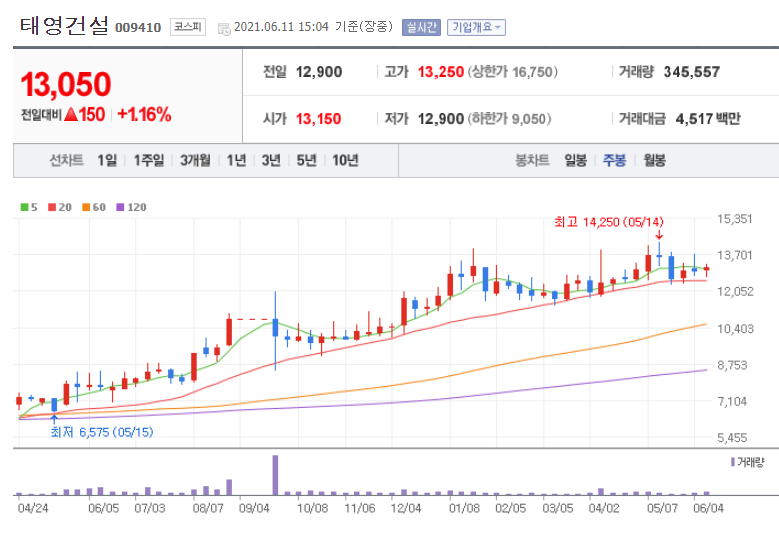This screenshot has width=779, height=534.
Task: Click the stock name 태영건설
Action: point(64,26)
